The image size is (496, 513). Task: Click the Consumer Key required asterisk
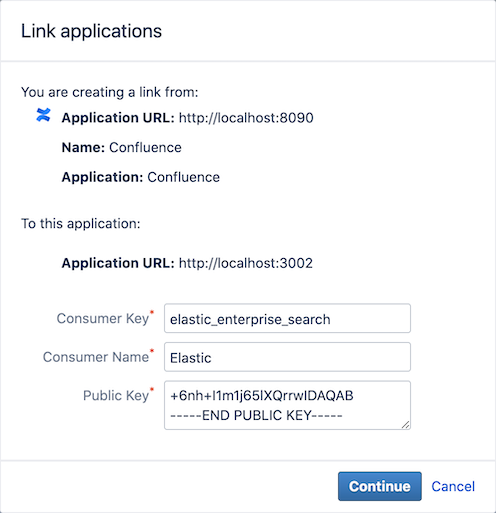[152, 312]
